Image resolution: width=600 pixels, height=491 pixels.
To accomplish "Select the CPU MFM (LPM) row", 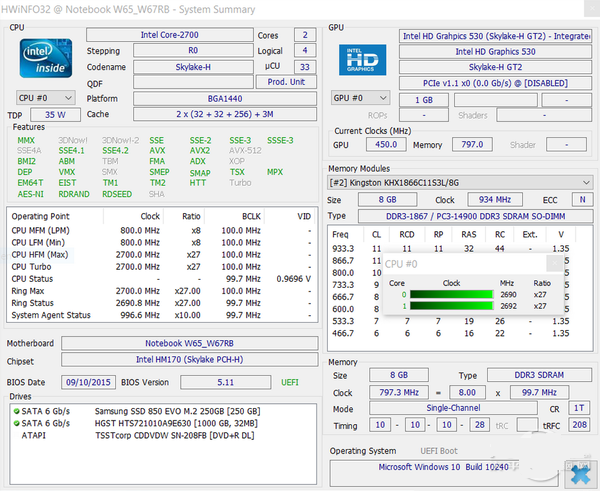I will (162, 230).
